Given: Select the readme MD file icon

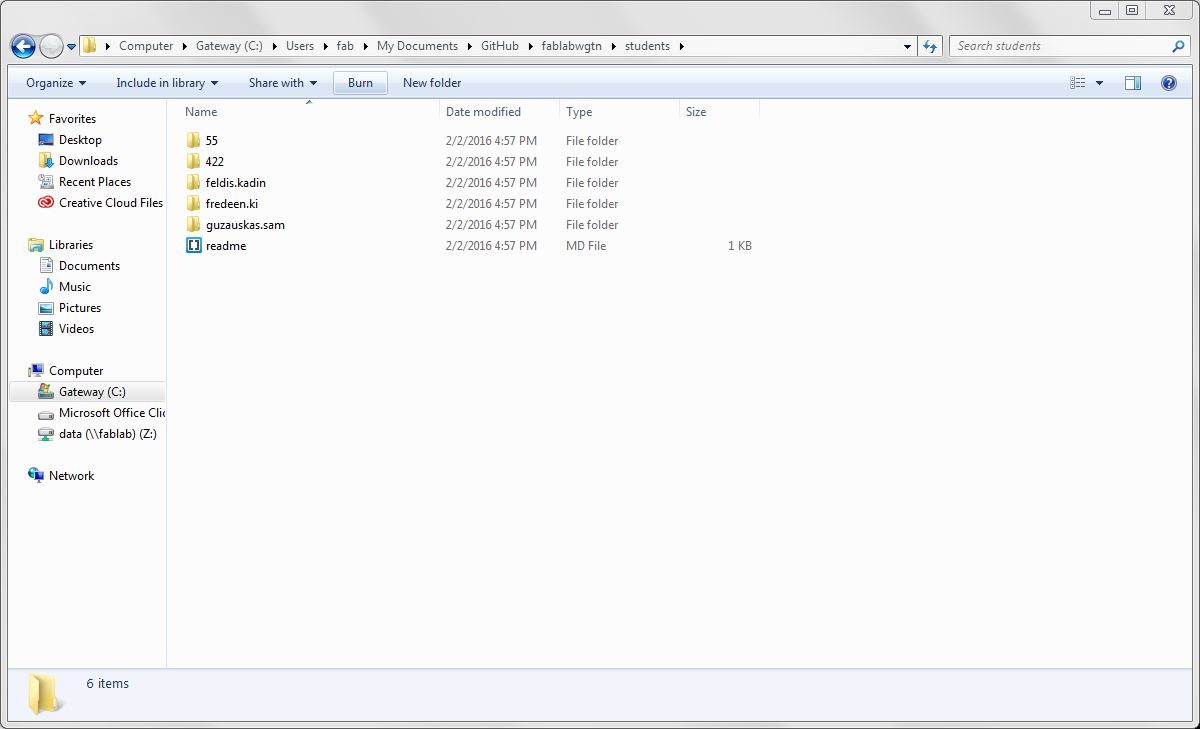Looking at the screenshot, I should [x=194, y=246].
